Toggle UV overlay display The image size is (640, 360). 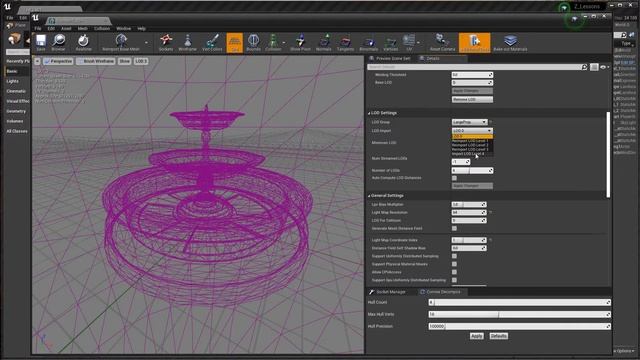coord(409,42)
